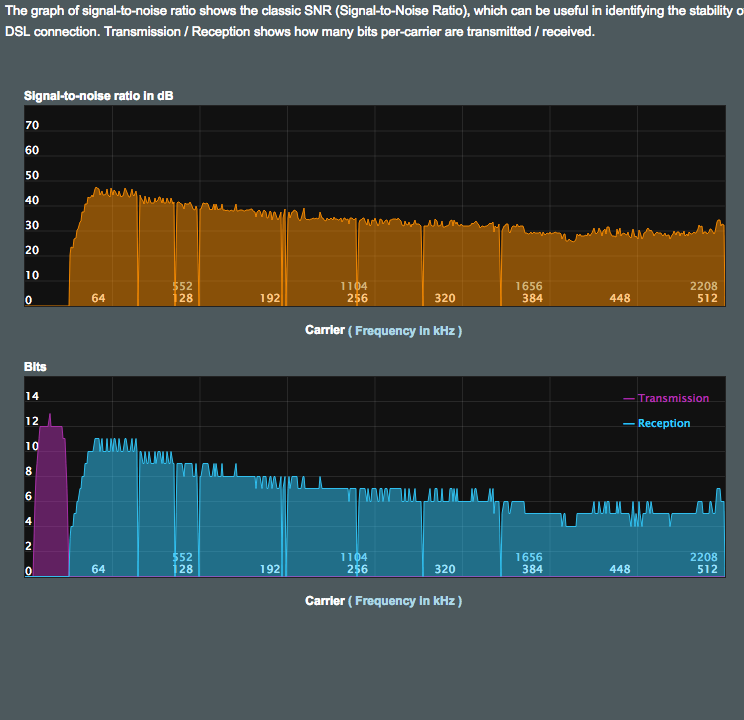This screenshot has width=744, height=720.
Task: Click the Reception legend label
Action: coord(664,423)
